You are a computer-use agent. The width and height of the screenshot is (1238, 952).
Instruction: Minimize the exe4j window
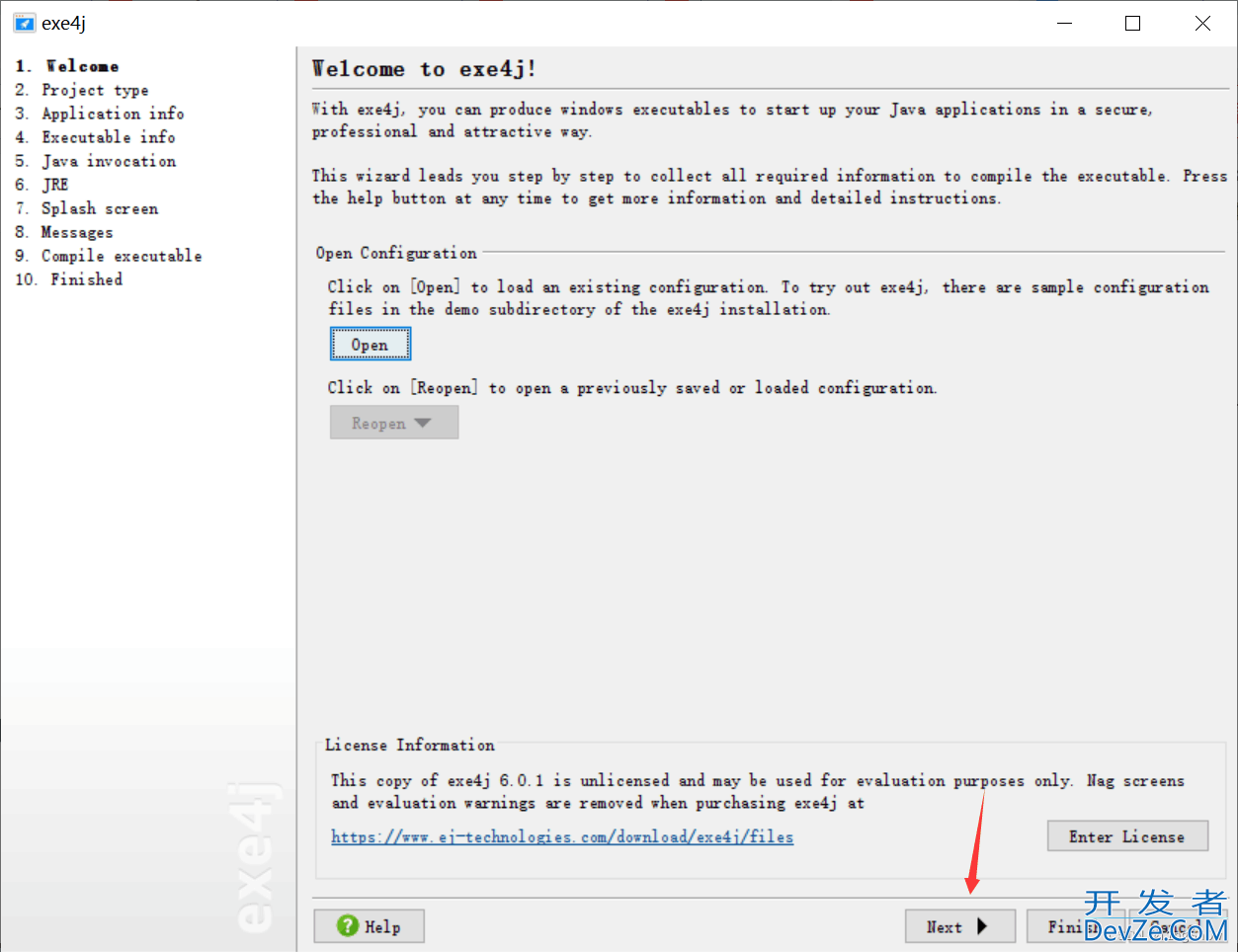click(x=1065, y=23)
